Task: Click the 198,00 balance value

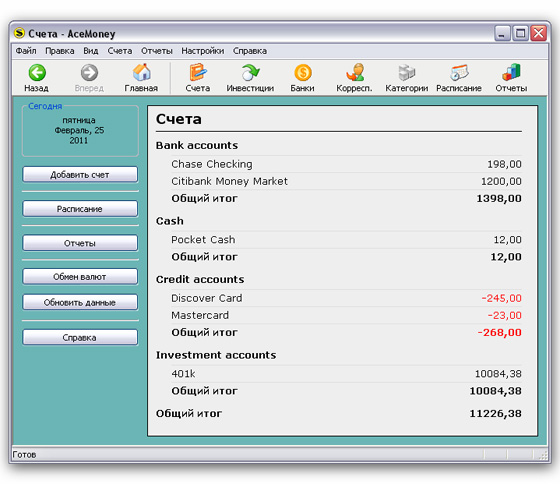Action: [x=504, y=164]
